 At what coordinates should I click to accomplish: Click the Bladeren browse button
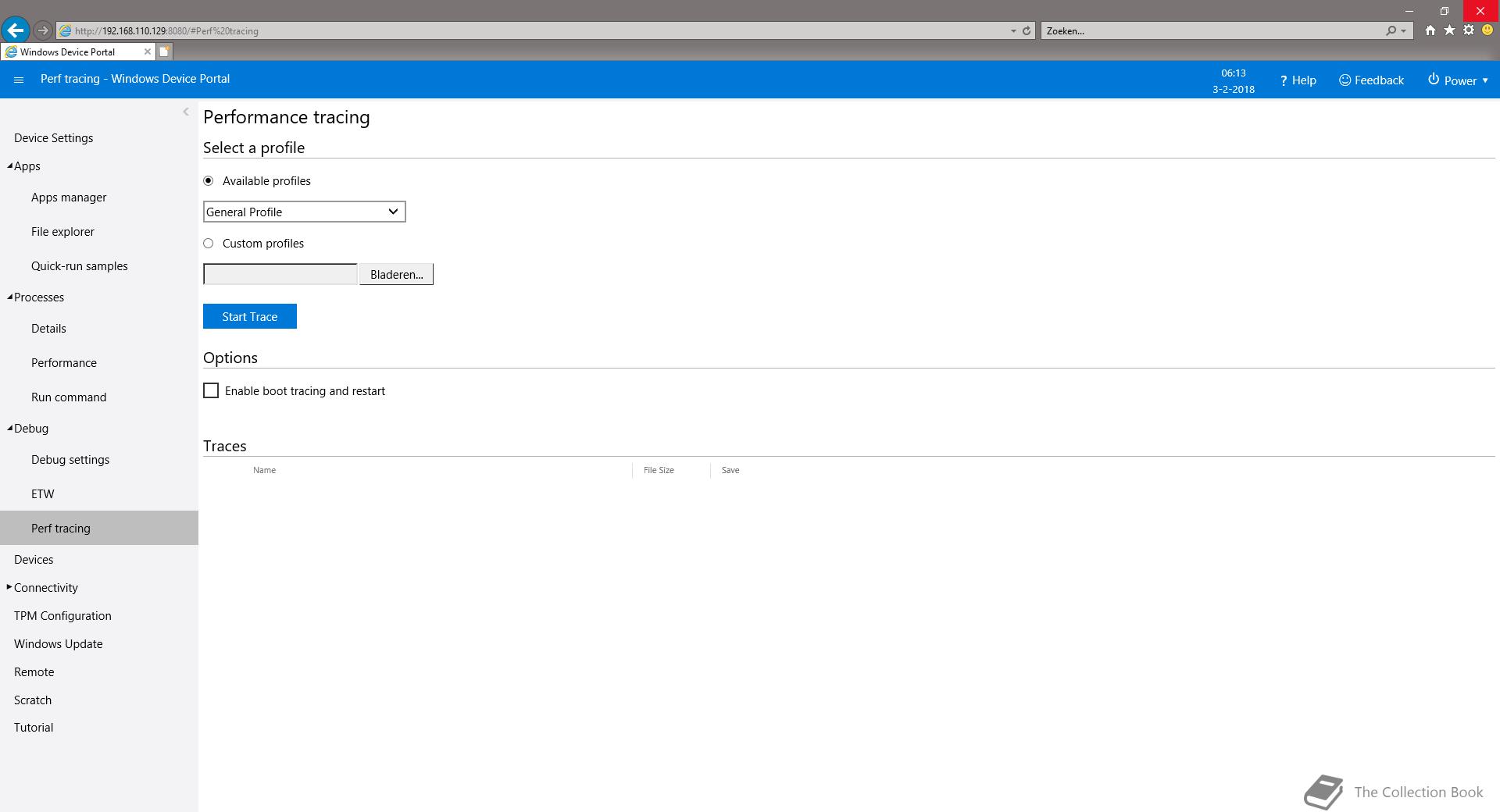(x=396, y=274)
